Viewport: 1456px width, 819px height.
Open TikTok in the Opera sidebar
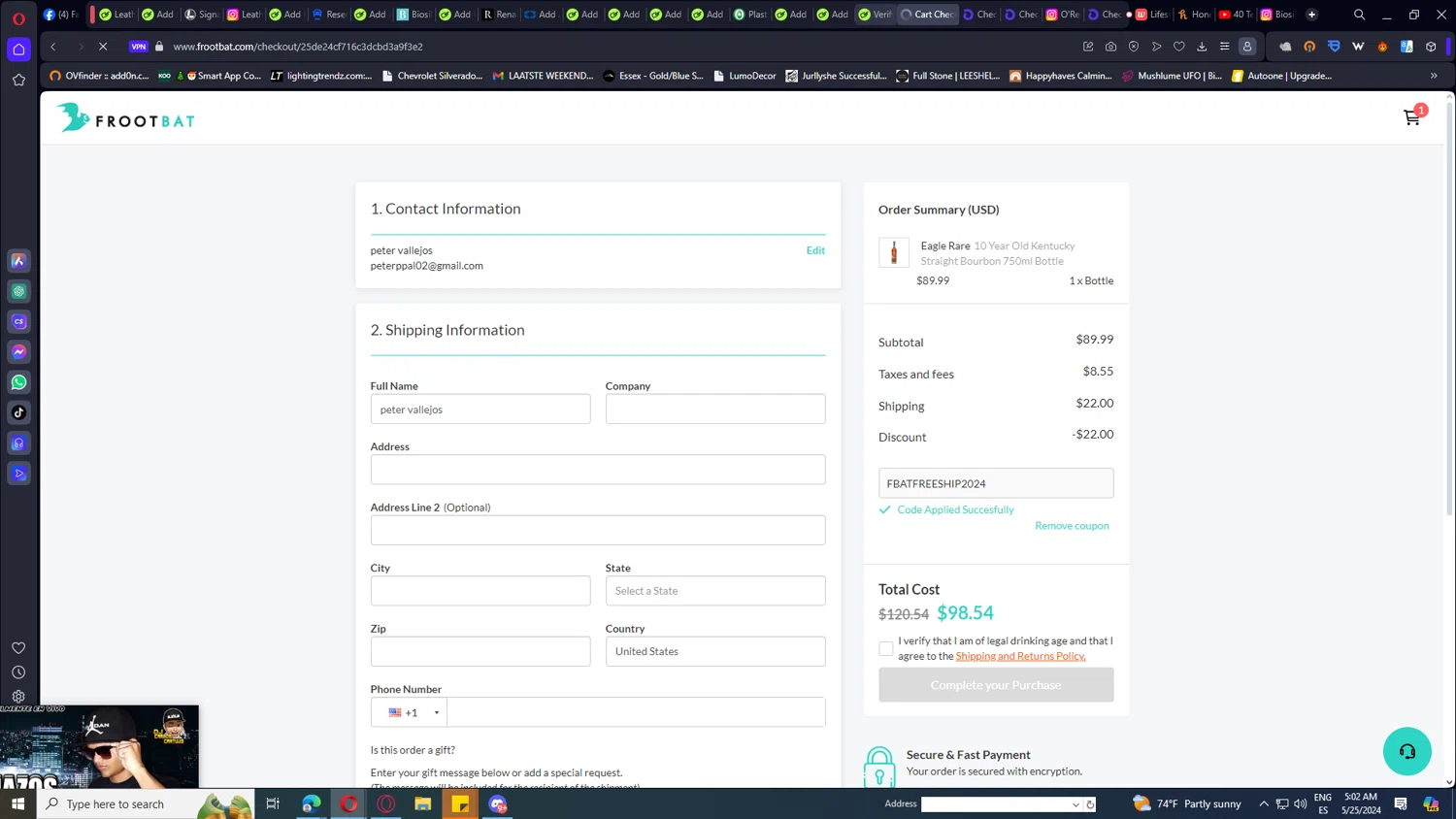18,412
